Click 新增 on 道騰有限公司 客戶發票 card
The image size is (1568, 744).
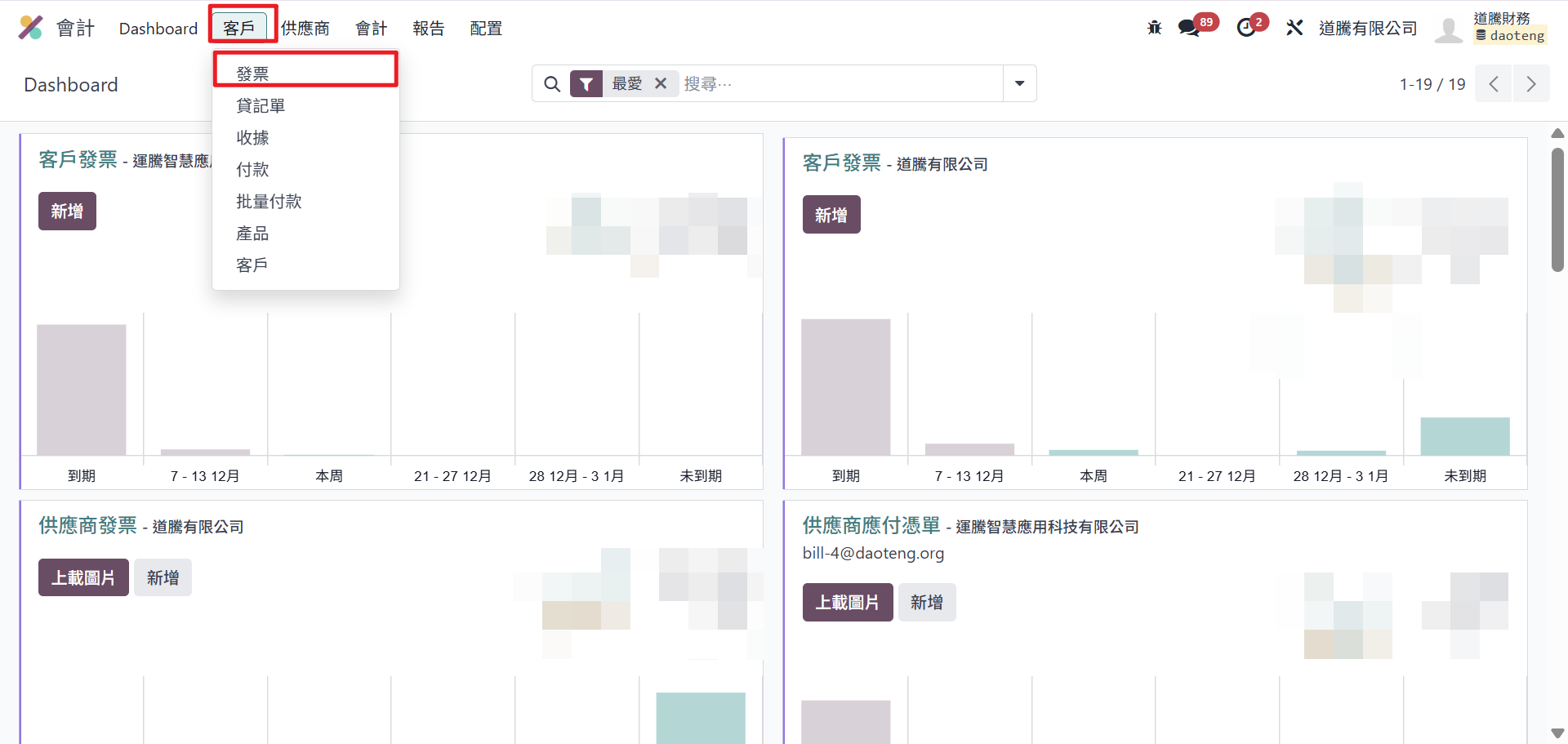[x=831, y=215]
